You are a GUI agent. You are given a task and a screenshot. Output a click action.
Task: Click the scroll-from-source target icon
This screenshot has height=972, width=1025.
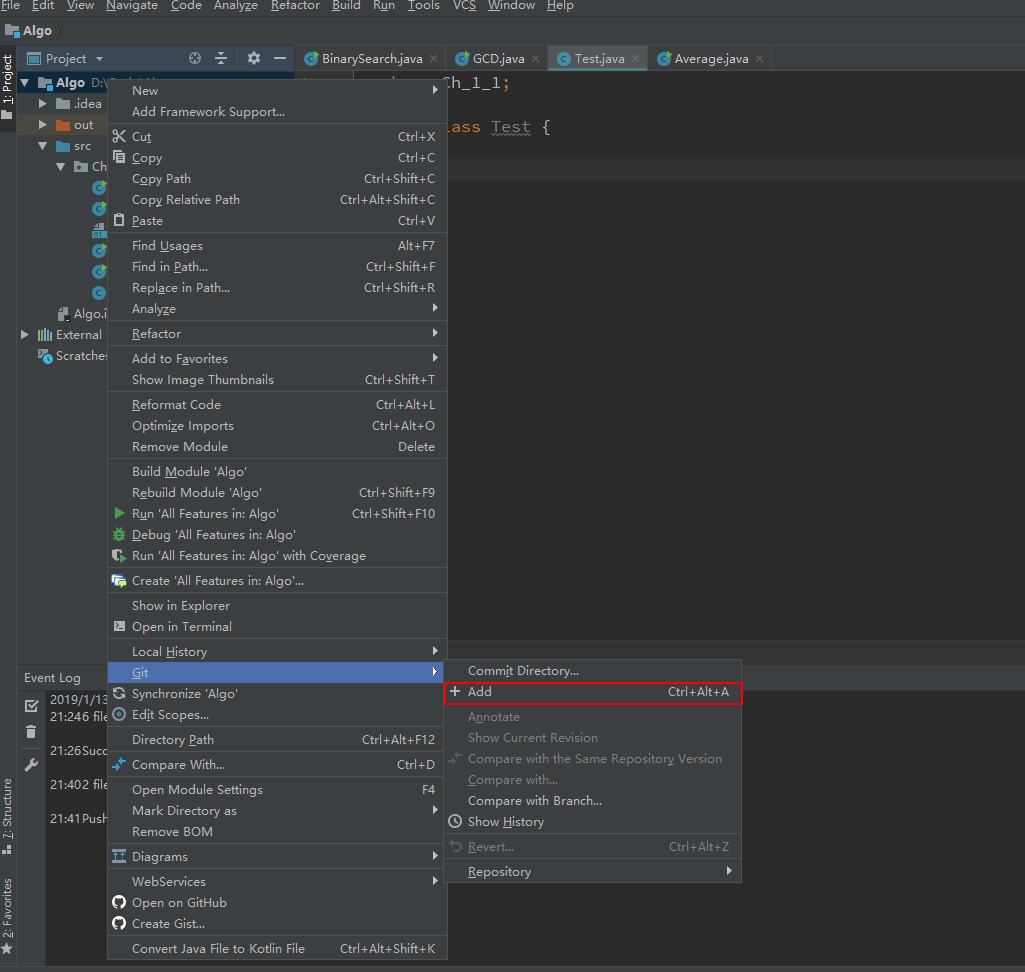195,59
